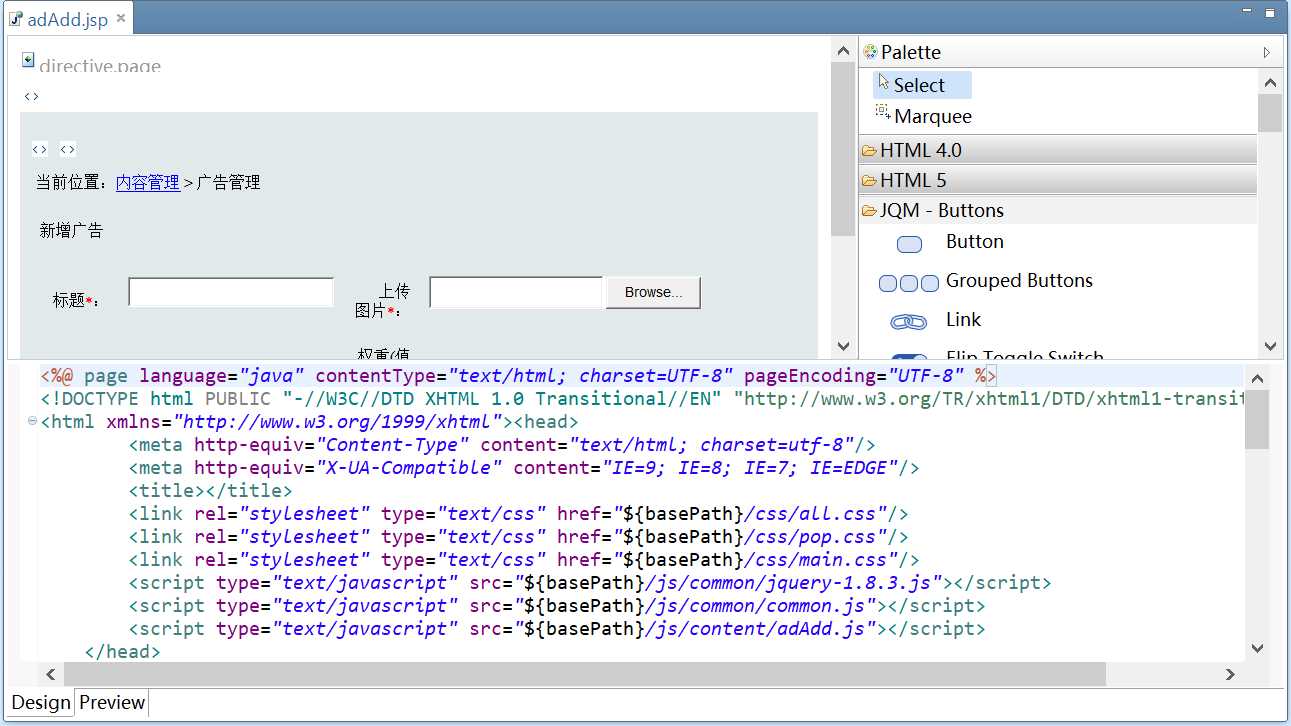This screenshot has width=1291, height=726.
Task: Close the adAdd.jsp tab
Action: [120, 18]
